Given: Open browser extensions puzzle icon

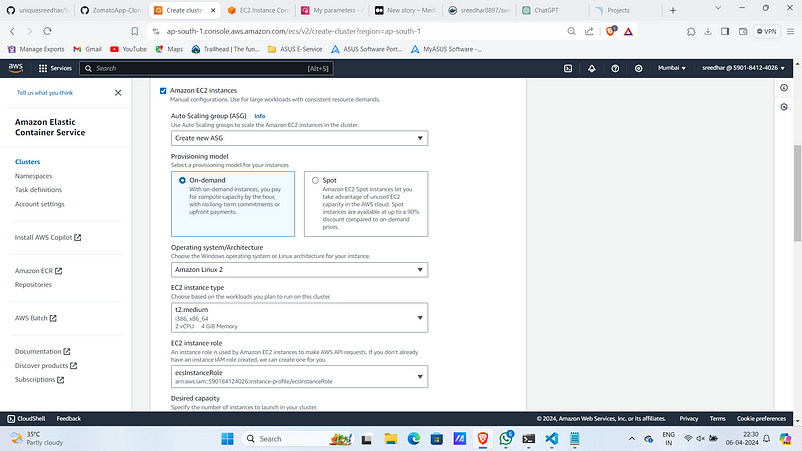Looking at the screenshot, I should point(691,31).
